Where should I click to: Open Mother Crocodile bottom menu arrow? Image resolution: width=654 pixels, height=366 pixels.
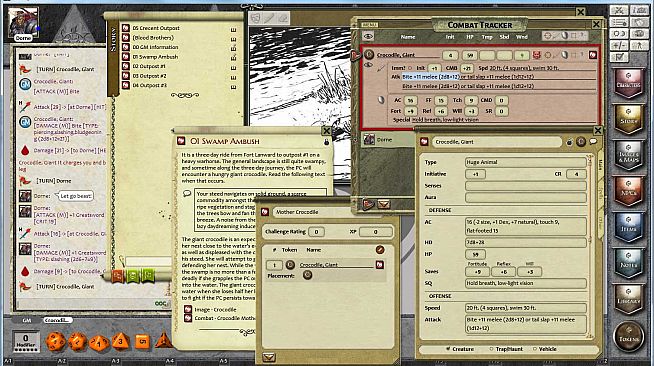269,357
